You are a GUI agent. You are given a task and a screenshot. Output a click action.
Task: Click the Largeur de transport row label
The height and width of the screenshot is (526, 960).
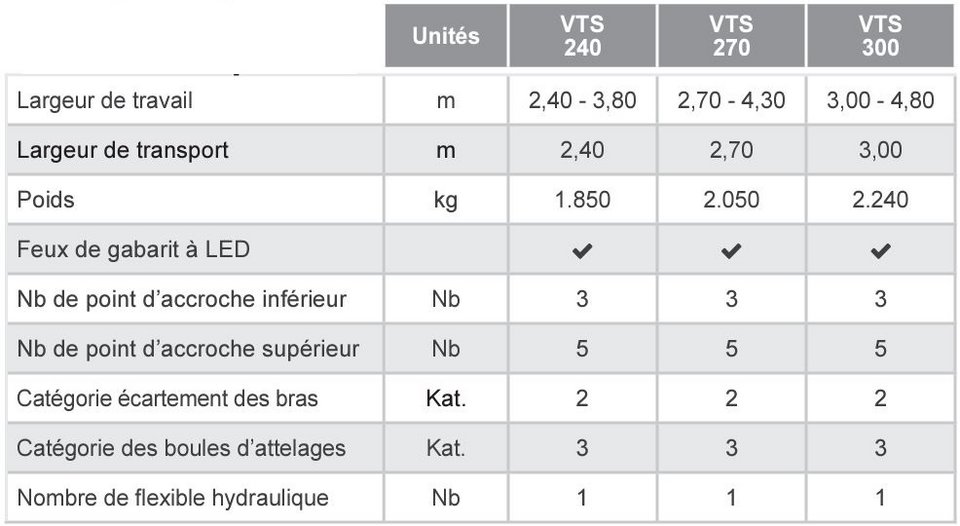[x=122, y=150]
